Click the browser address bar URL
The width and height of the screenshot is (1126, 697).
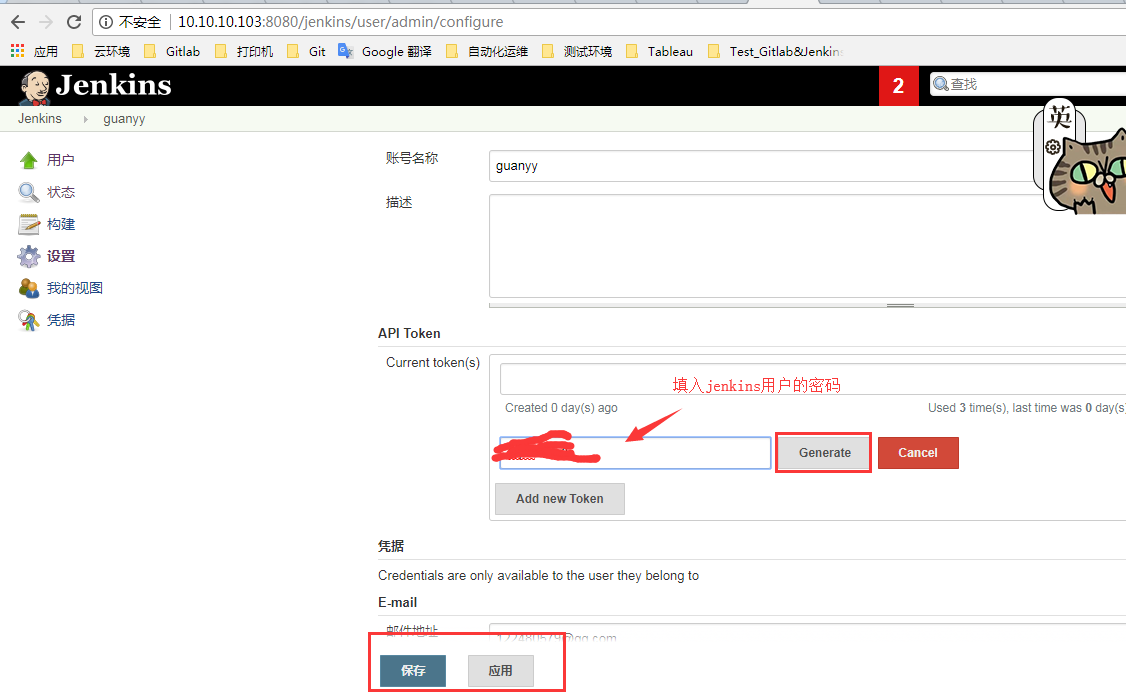pos(340,22)
